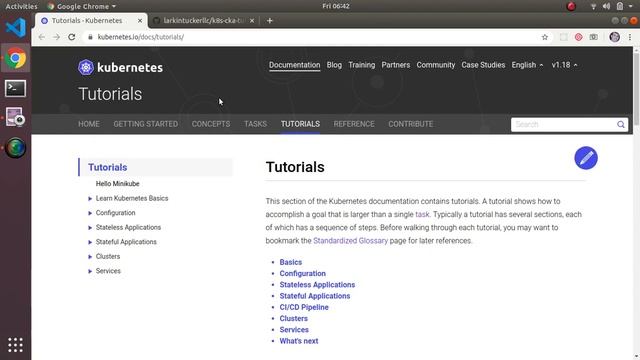Open the battery indicator in top bar

(620, 6)
